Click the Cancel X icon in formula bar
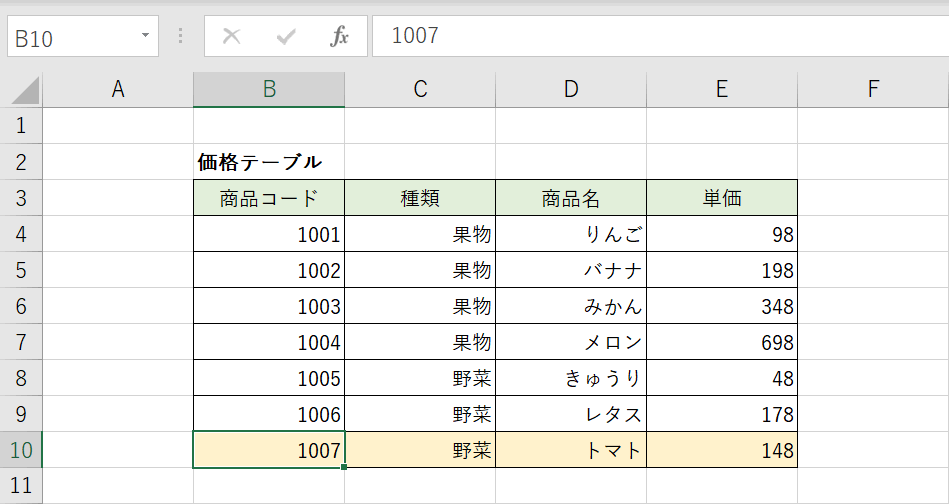The height and width of the screenshot is (504, 949). tap(231, 36)
